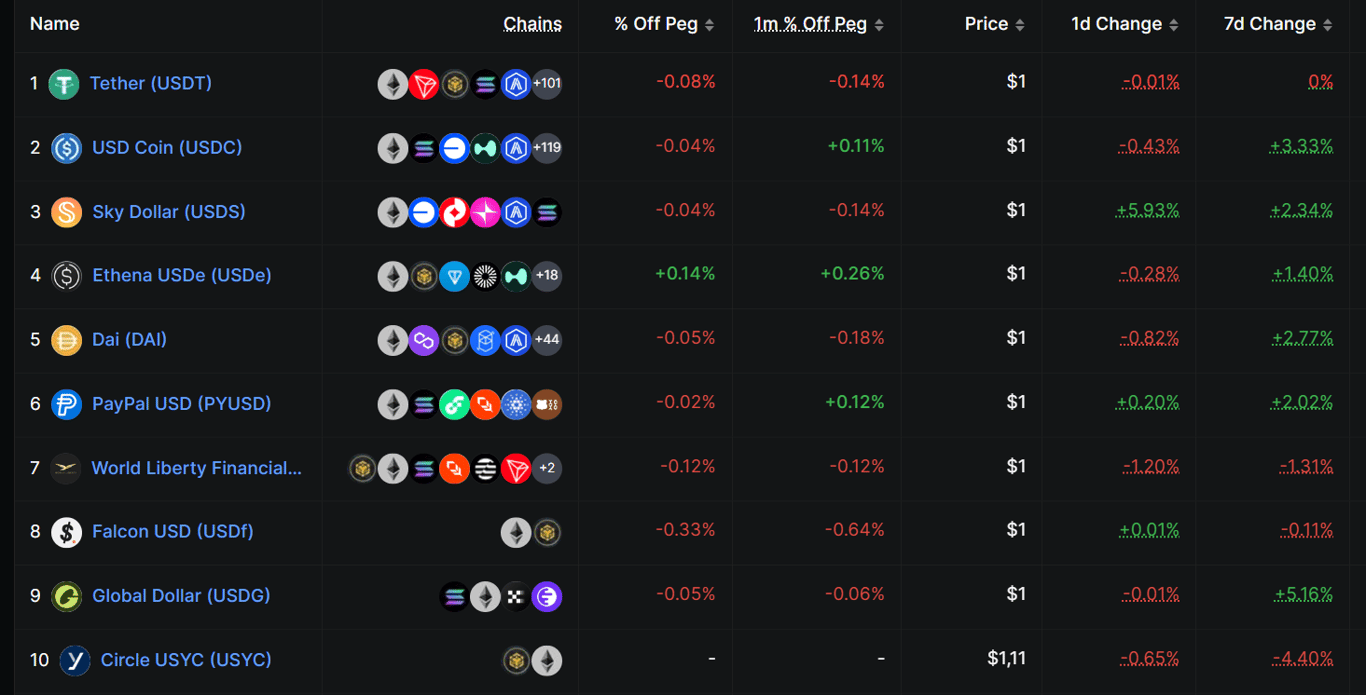The height and width of the screenshot is (695, 1366).
Task: Click the Chains column header
Action: coord(532,24)
